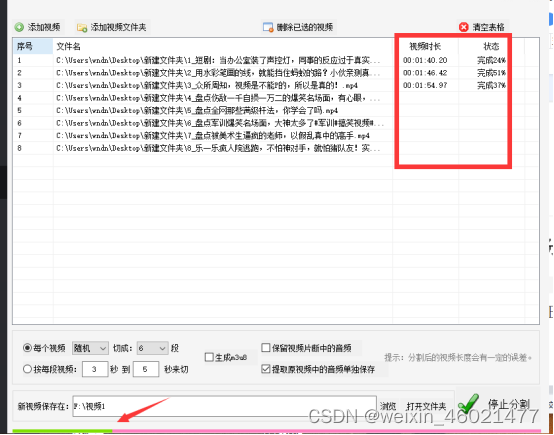Click the 添加视频文件夹 button label
Viewport: 554px width, 435px height.
(118, 27)
